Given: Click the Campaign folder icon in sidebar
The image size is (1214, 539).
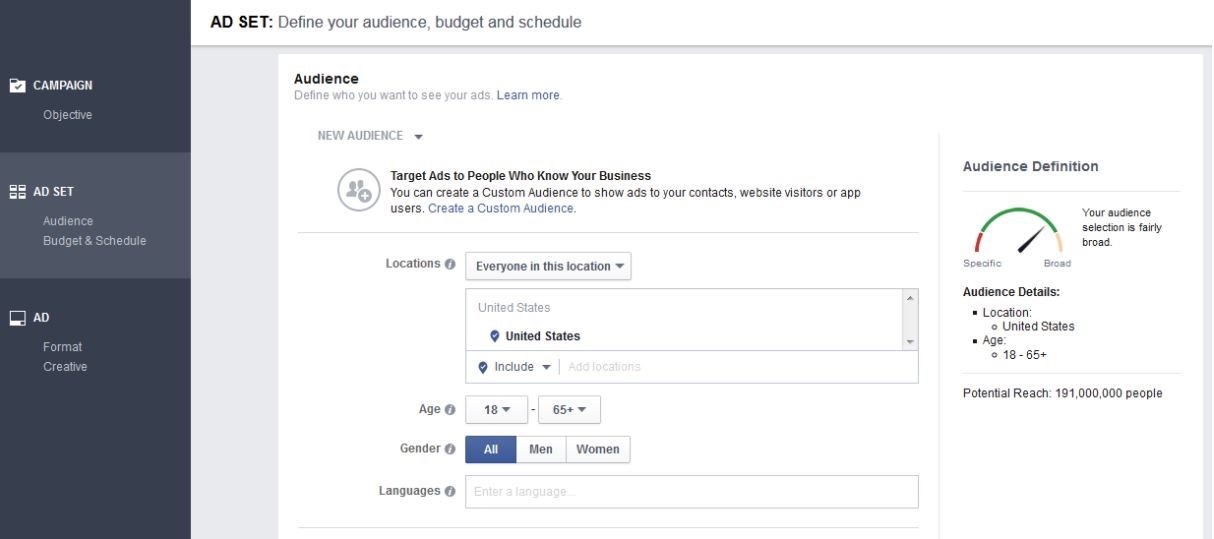Looking at the screenshot, I should pyautogui.click(x=18, y=86).
